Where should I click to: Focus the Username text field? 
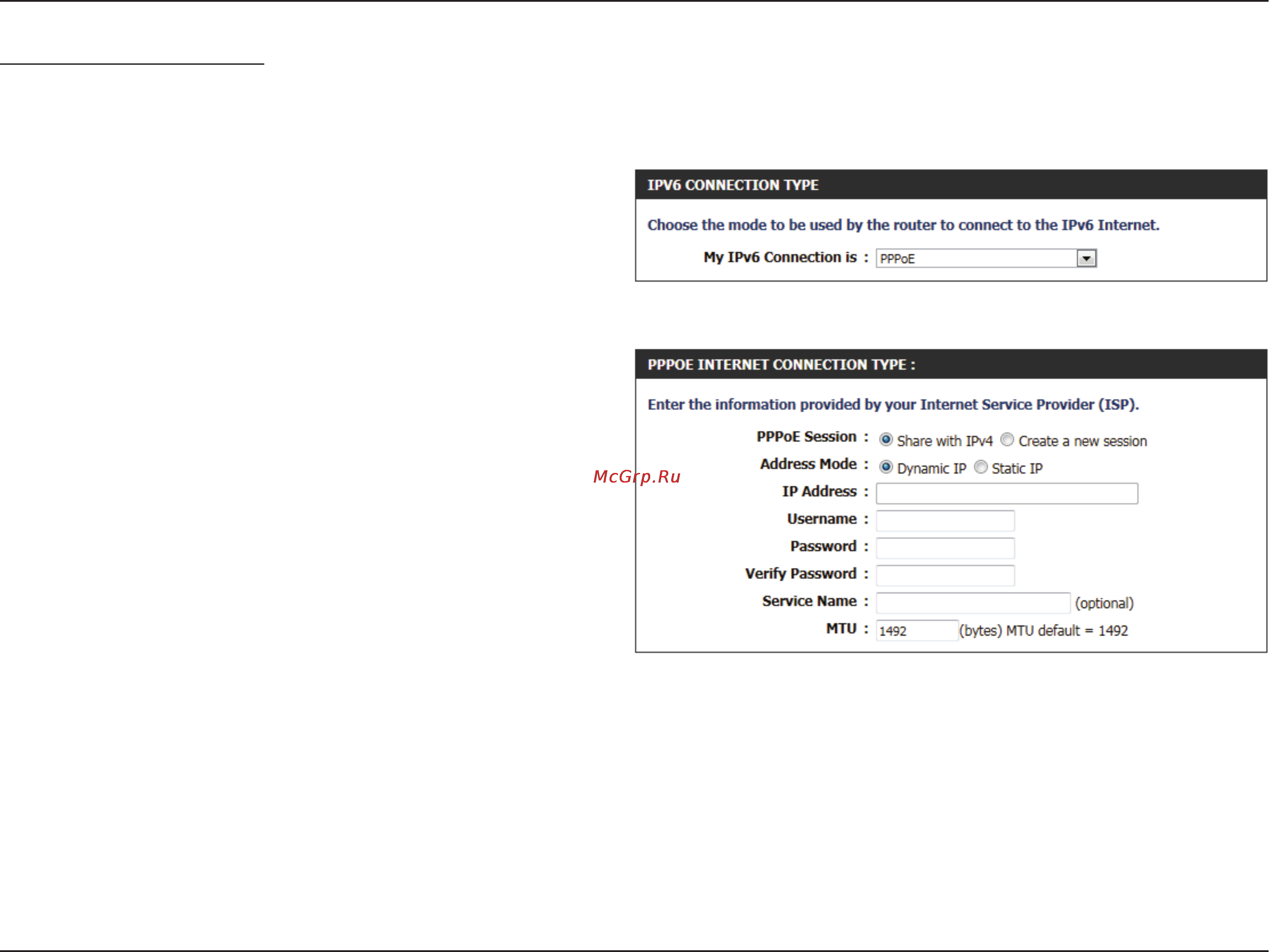tap(945, 521)
